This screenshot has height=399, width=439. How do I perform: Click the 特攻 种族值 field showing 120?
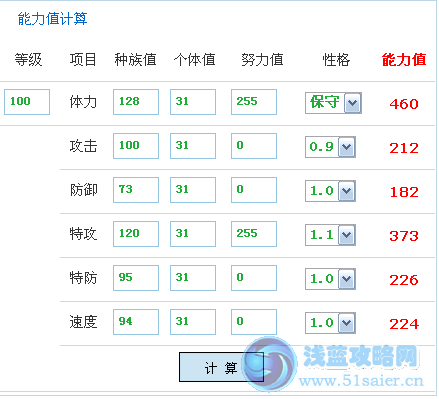point(136,234)
